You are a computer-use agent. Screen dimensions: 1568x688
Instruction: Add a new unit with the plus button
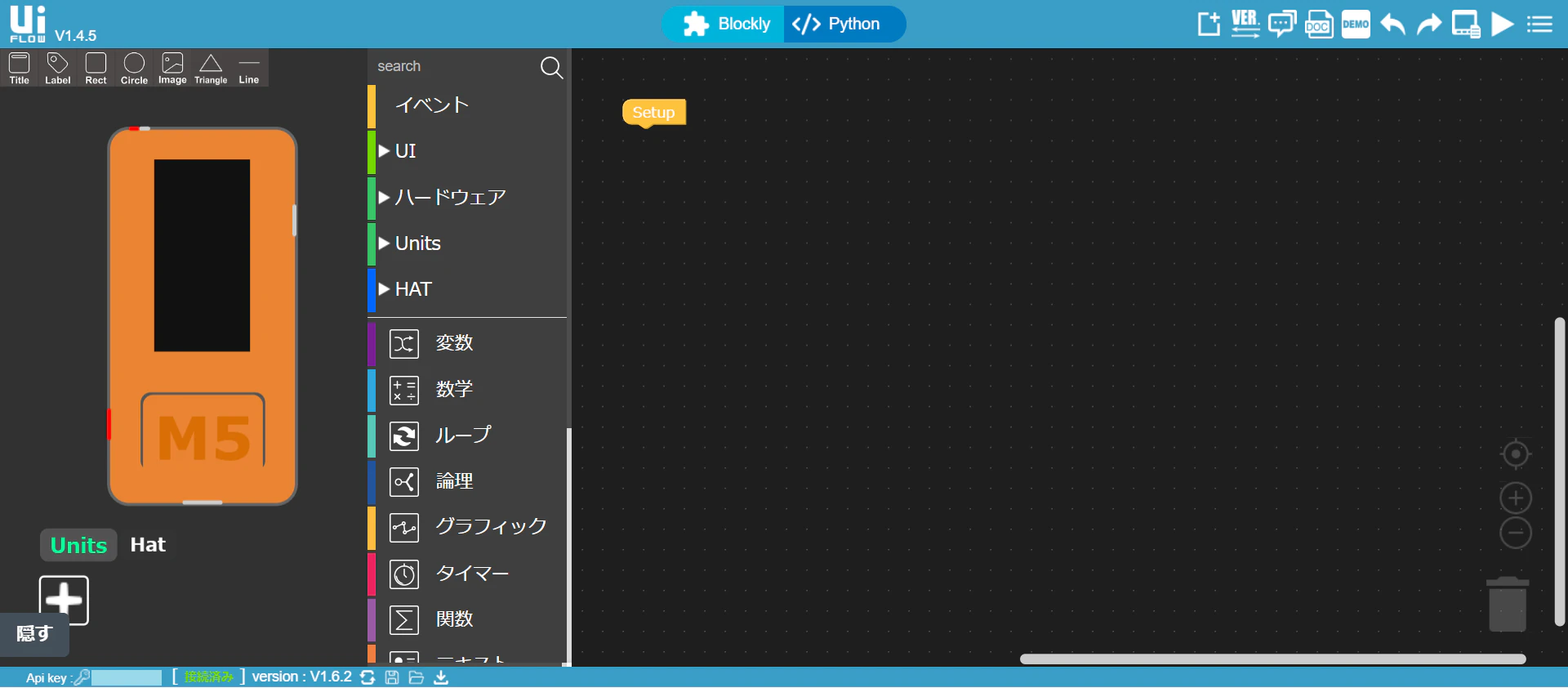pos(64,600)
